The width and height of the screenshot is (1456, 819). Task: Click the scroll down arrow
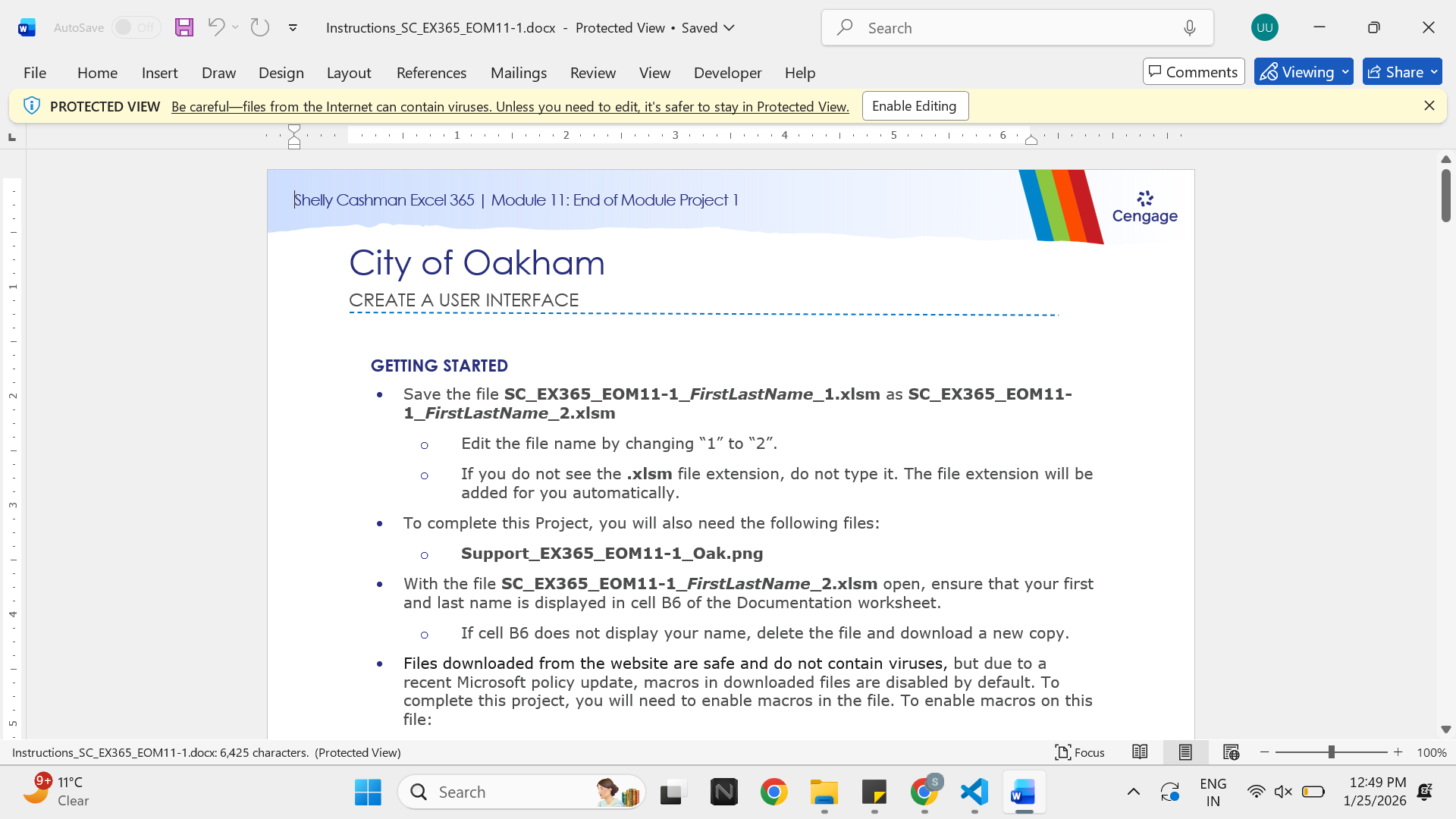(x=1446, y=730)
